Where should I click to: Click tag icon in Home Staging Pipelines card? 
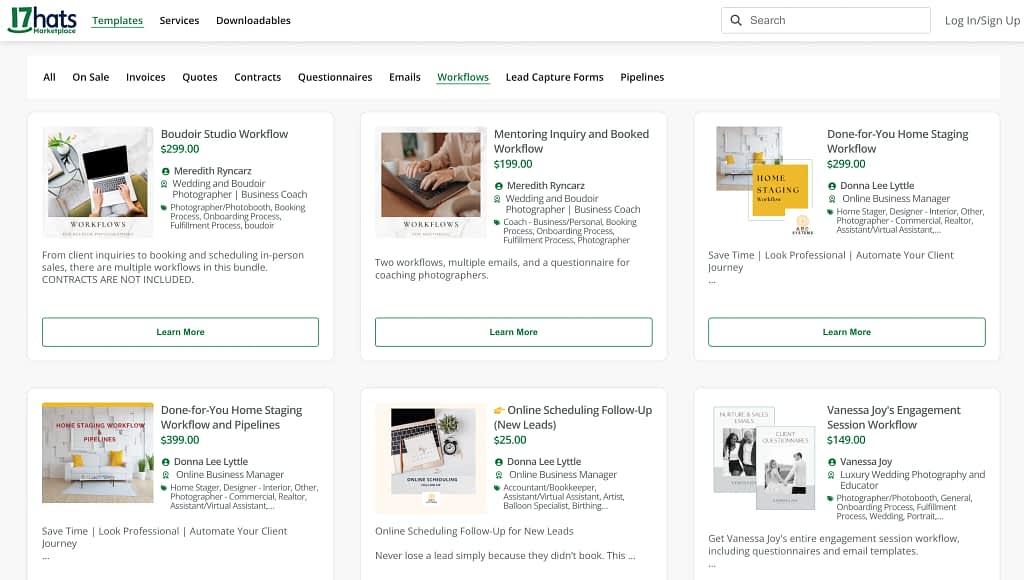[x=164, y=488]
